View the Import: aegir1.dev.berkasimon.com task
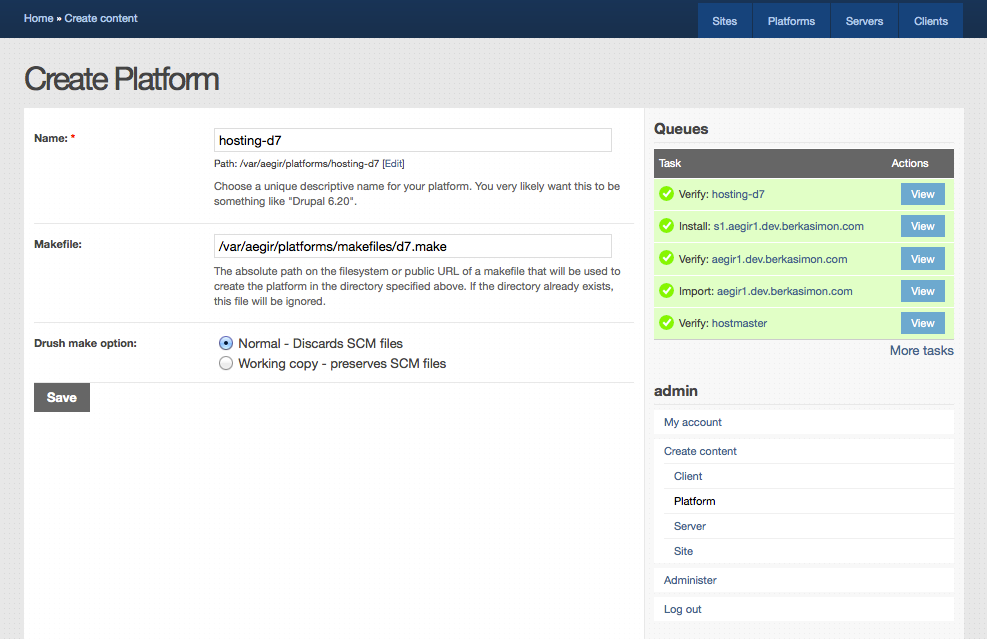The height and width of the screenshot is (639, 987). click(923, 291)
